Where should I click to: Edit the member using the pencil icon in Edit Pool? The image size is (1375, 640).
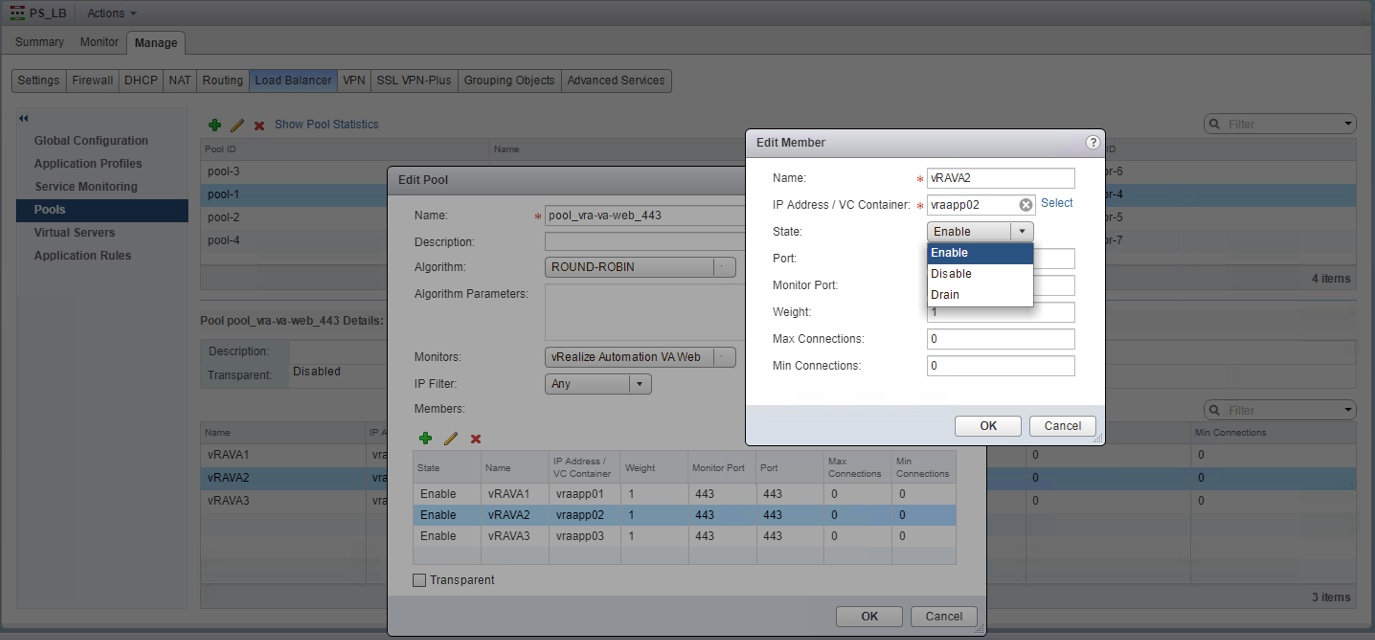click(450, 438)
